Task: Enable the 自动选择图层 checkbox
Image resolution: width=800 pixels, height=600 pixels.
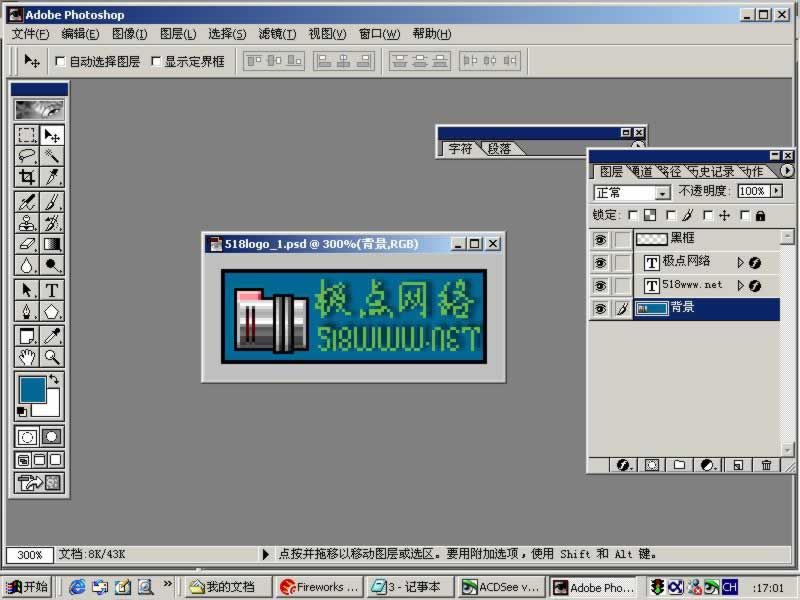Action: (60, 62)
